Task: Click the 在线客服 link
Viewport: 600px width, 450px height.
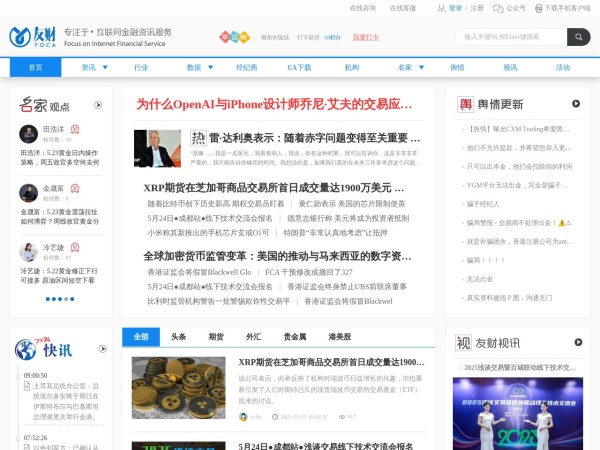Action: tap(403, 8)
